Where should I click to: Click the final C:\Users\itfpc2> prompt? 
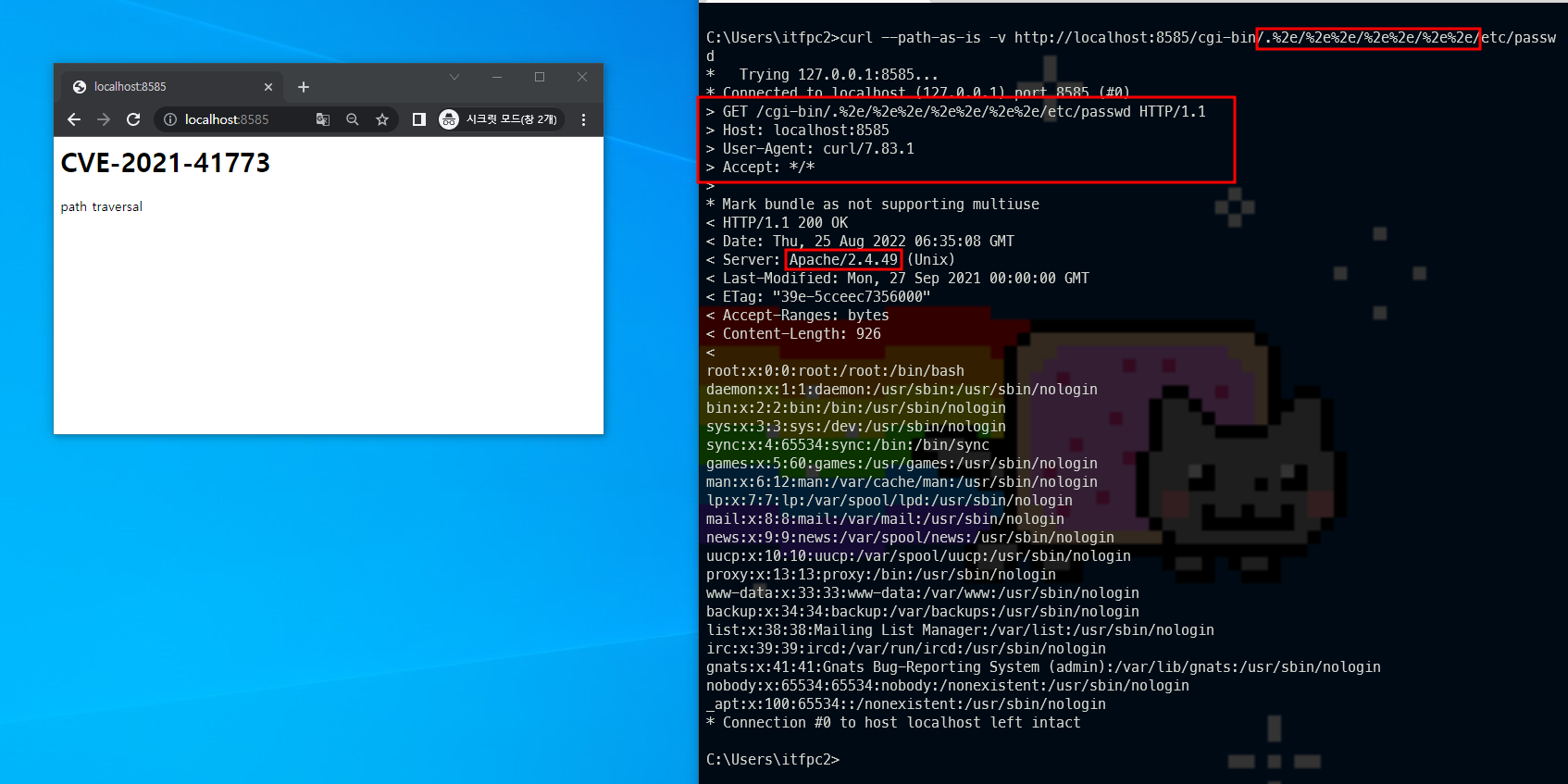(773, 759)
